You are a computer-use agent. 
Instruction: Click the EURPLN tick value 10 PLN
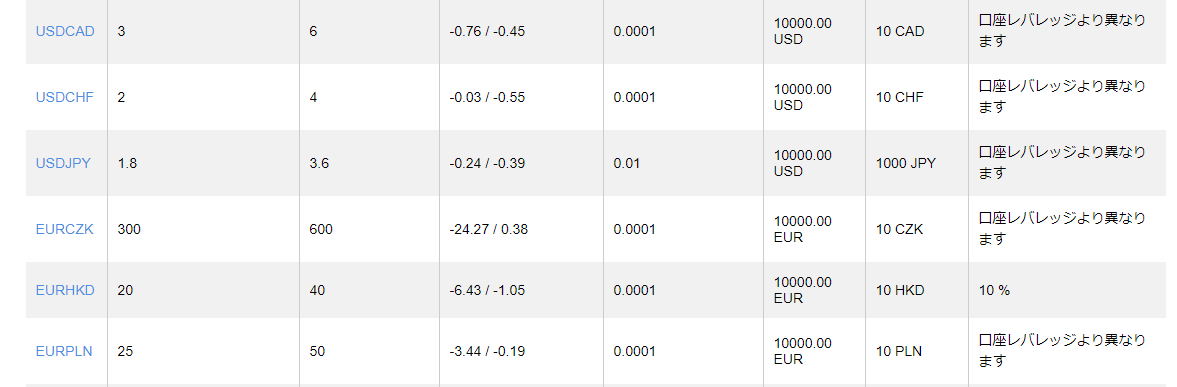pyautogui.click(x=899, y=350)
